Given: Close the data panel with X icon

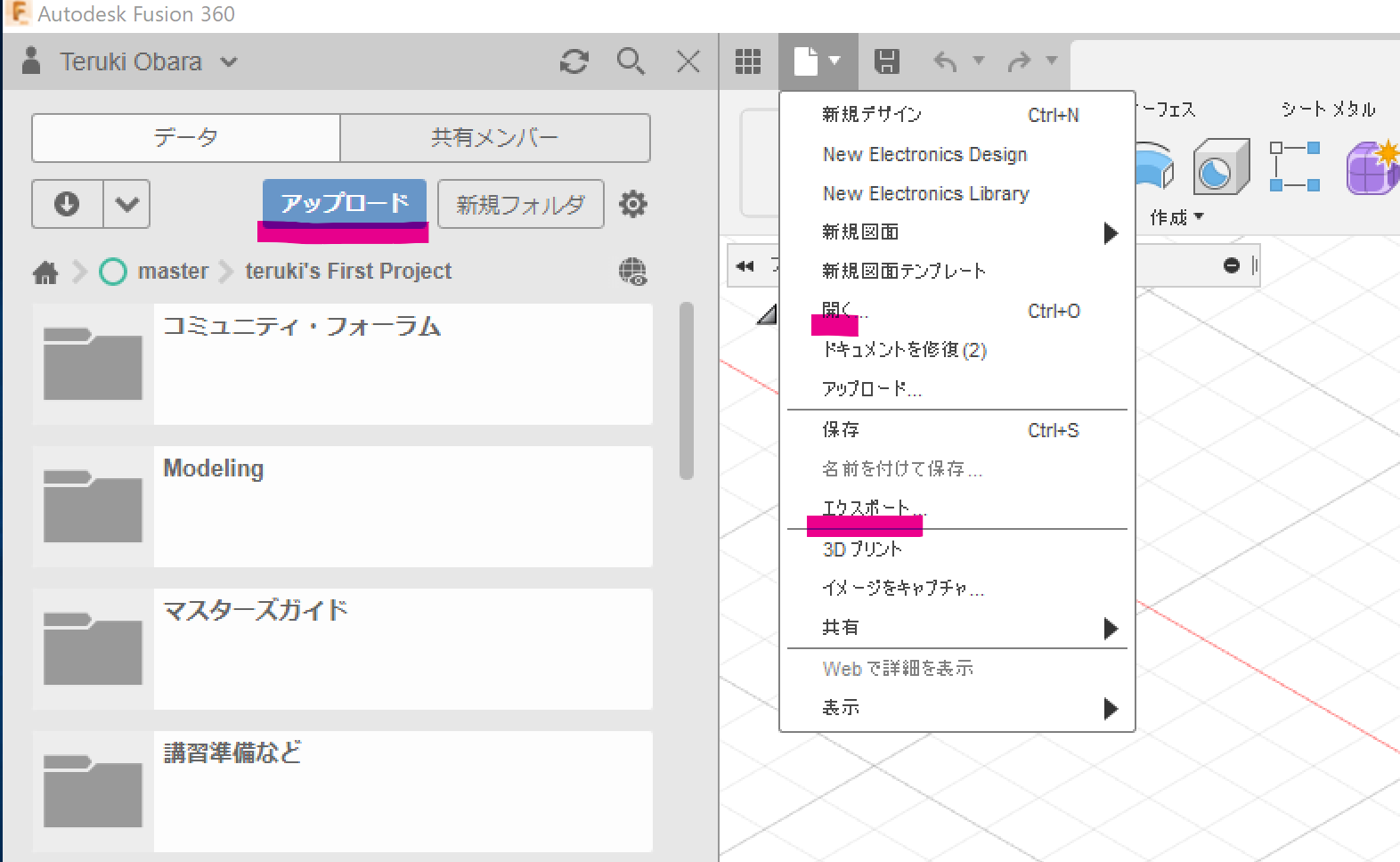Looking at the screenshot, I should point(688,61).
